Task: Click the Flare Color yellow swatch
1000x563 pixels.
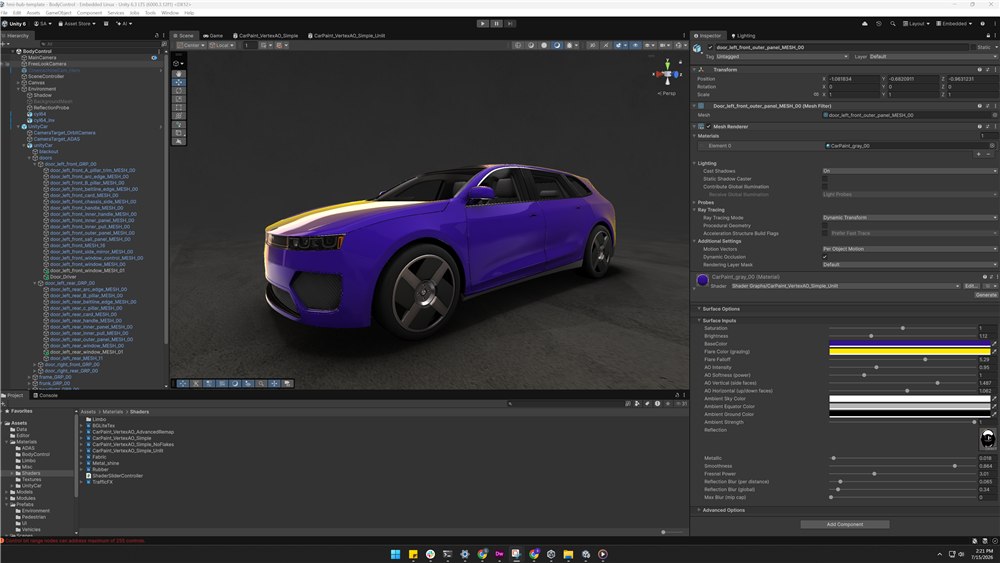Action: (909, 351)
